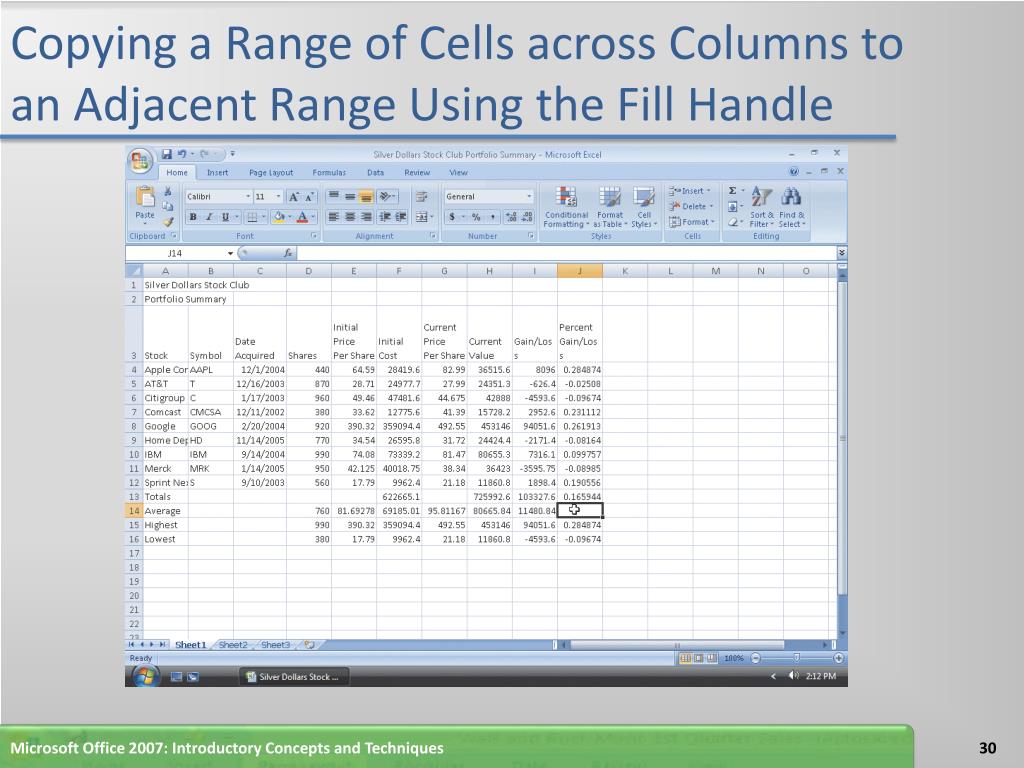
Task: Open the Borders dropdown arrow
Action: (x=264, y=217)
